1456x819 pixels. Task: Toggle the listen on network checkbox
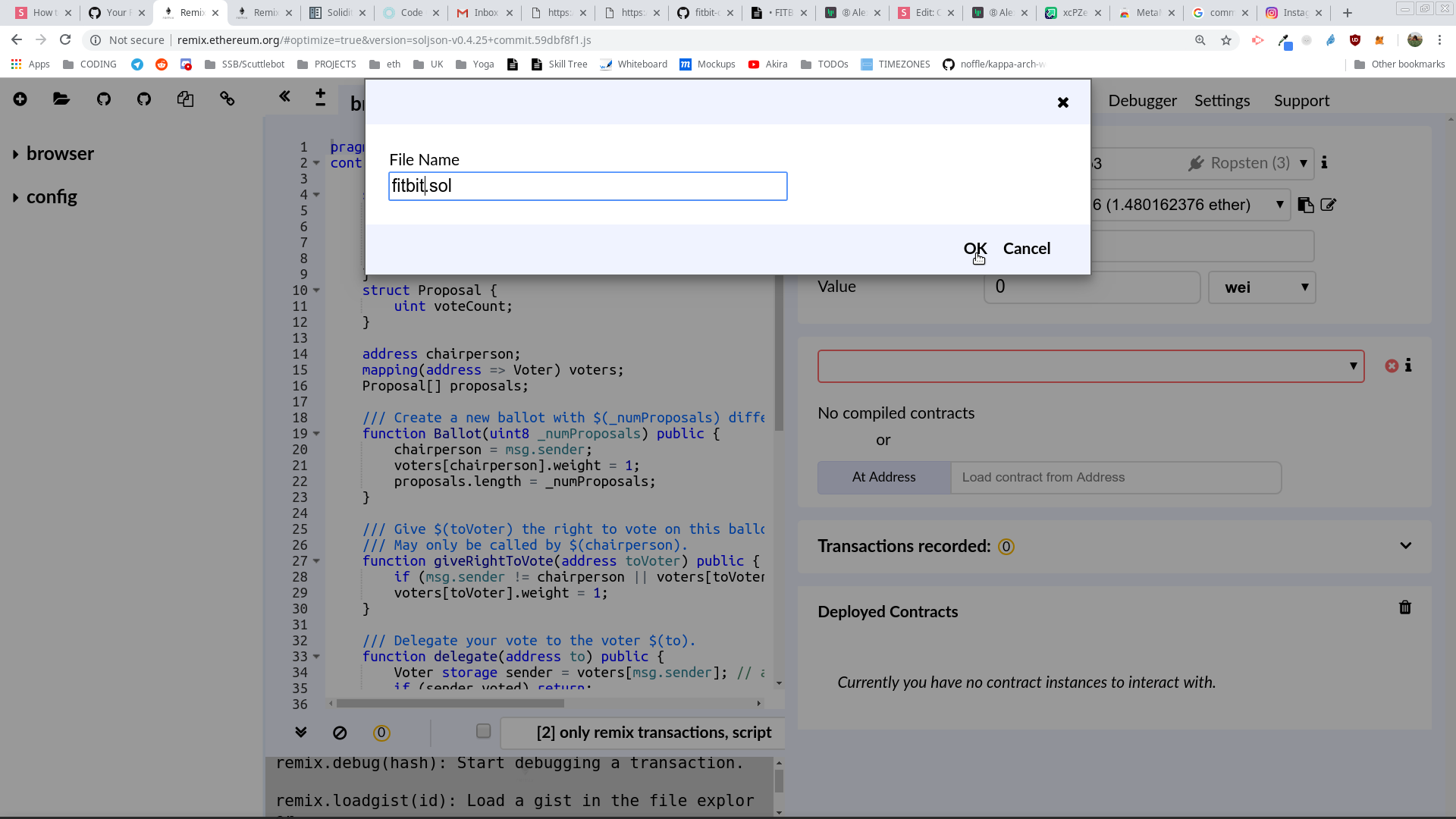pos(483,731)
